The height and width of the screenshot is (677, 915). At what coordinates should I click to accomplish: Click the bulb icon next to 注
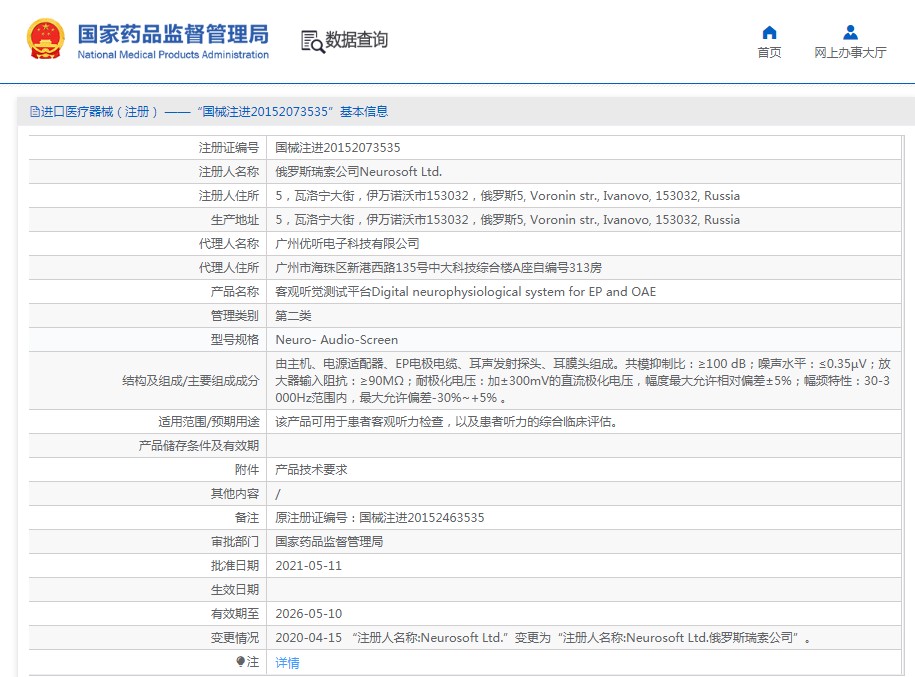click(x=240, y=661)
